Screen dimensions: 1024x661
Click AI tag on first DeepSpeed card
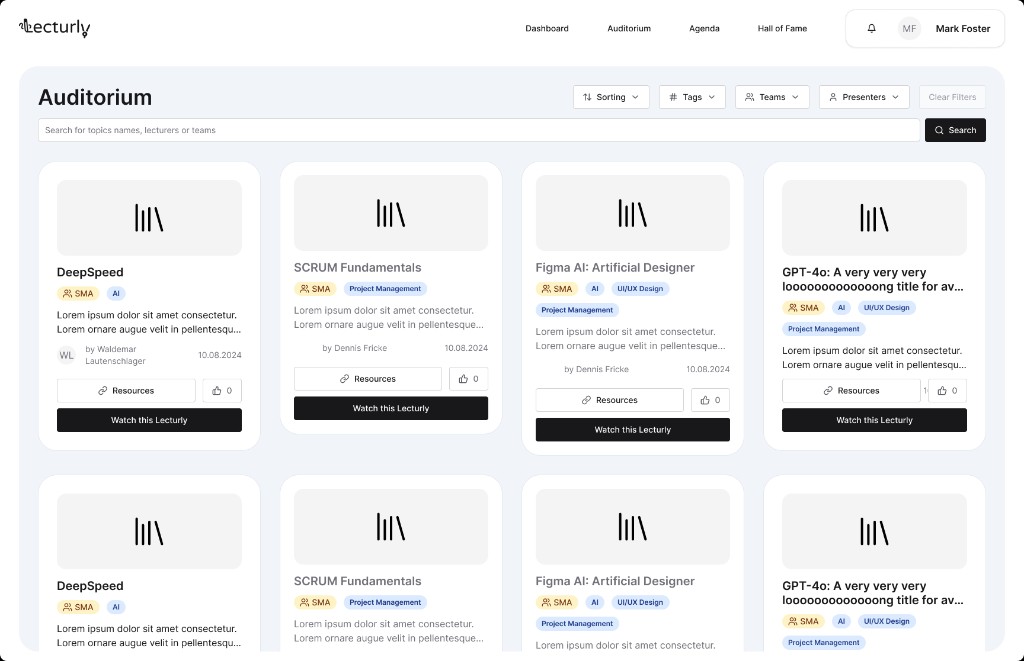116,293
